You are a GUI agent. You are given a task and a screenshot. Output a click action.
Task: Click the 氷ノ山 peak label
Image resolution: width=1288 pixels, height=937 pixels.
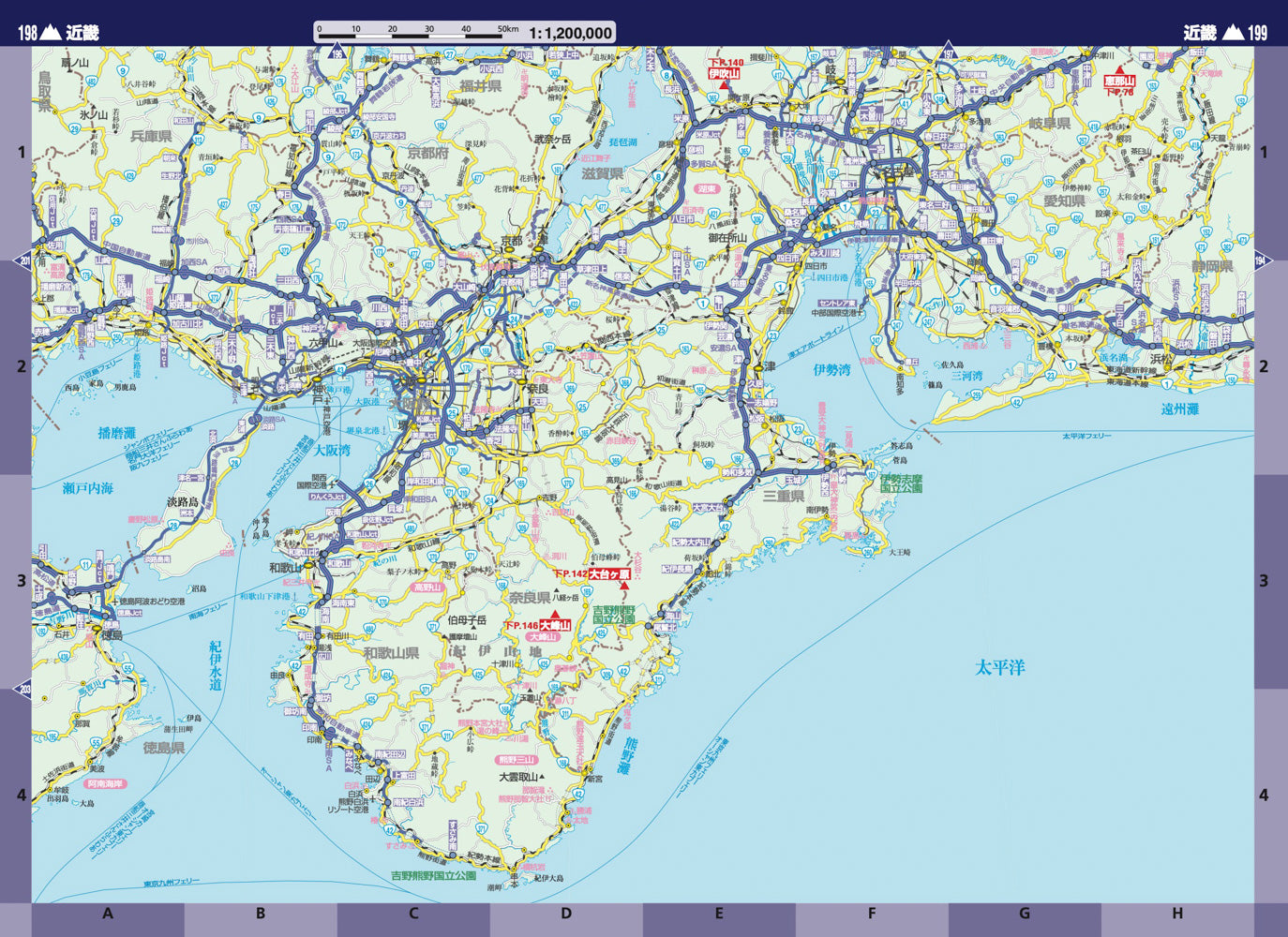(94, 114)
